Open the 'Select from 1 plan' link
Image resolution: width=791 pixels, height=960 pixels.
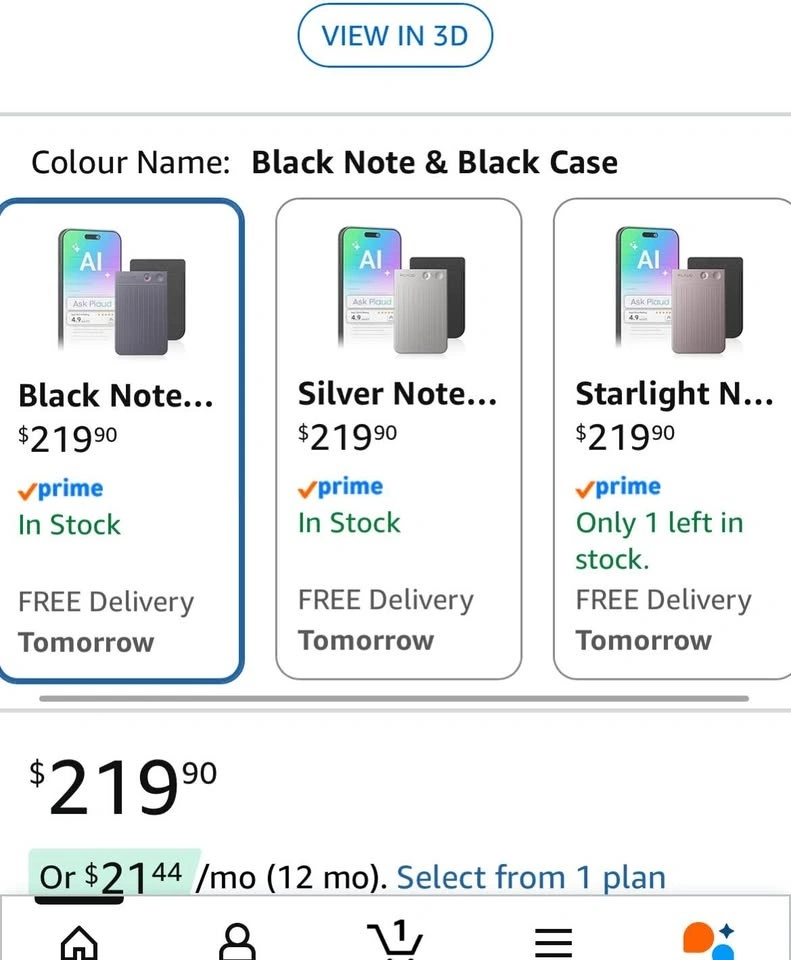pos(531,878)
